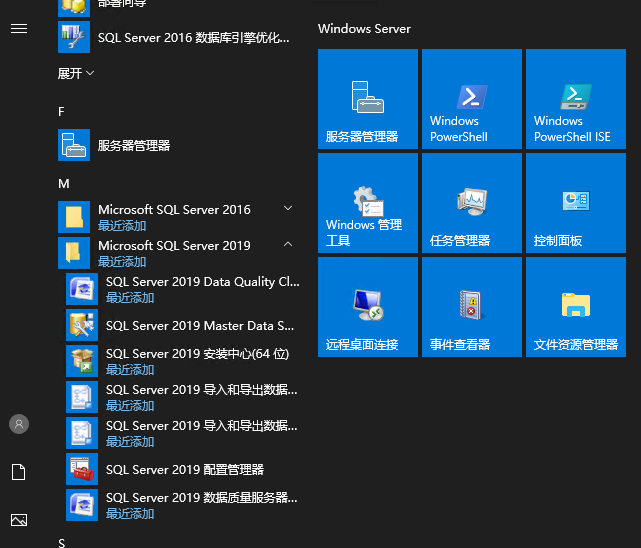Viewport: 641px width, 548px height.
Task: Click SQL Server 2019 安装中心 icon
Action: click(82, 361)
